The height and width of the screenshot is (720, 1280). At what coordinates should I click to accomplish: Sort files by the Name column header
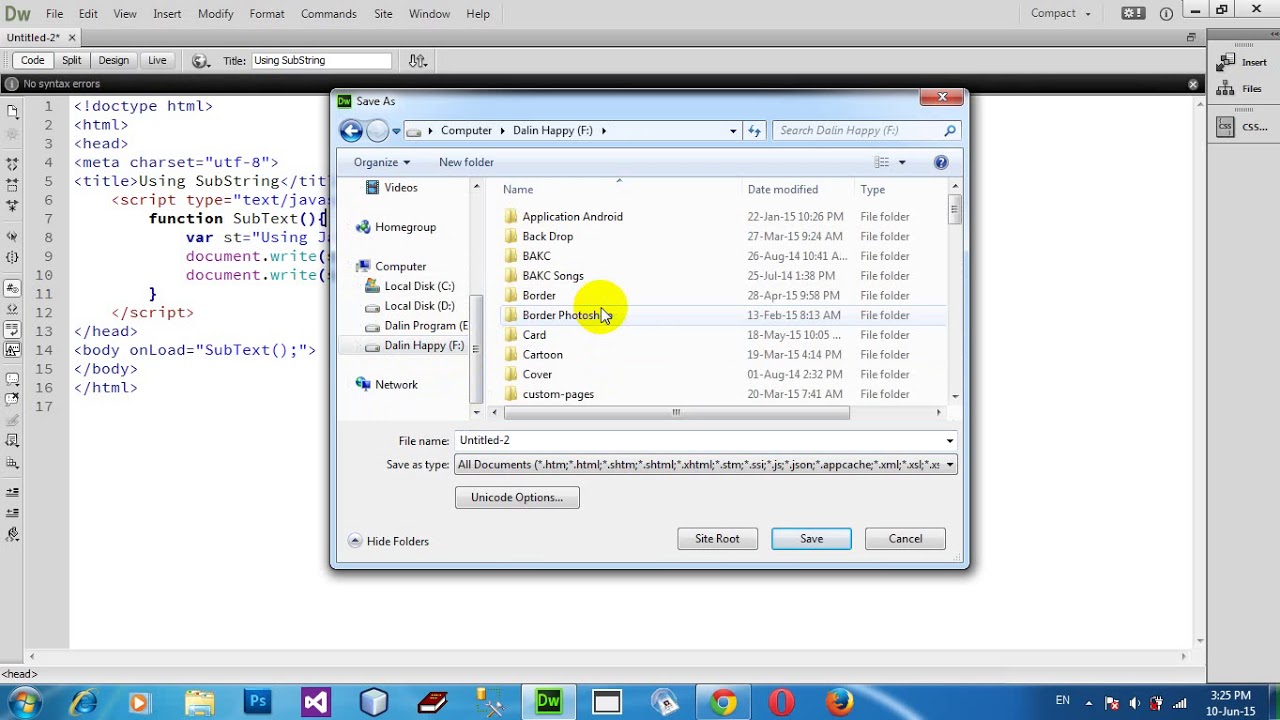(618, 189)
